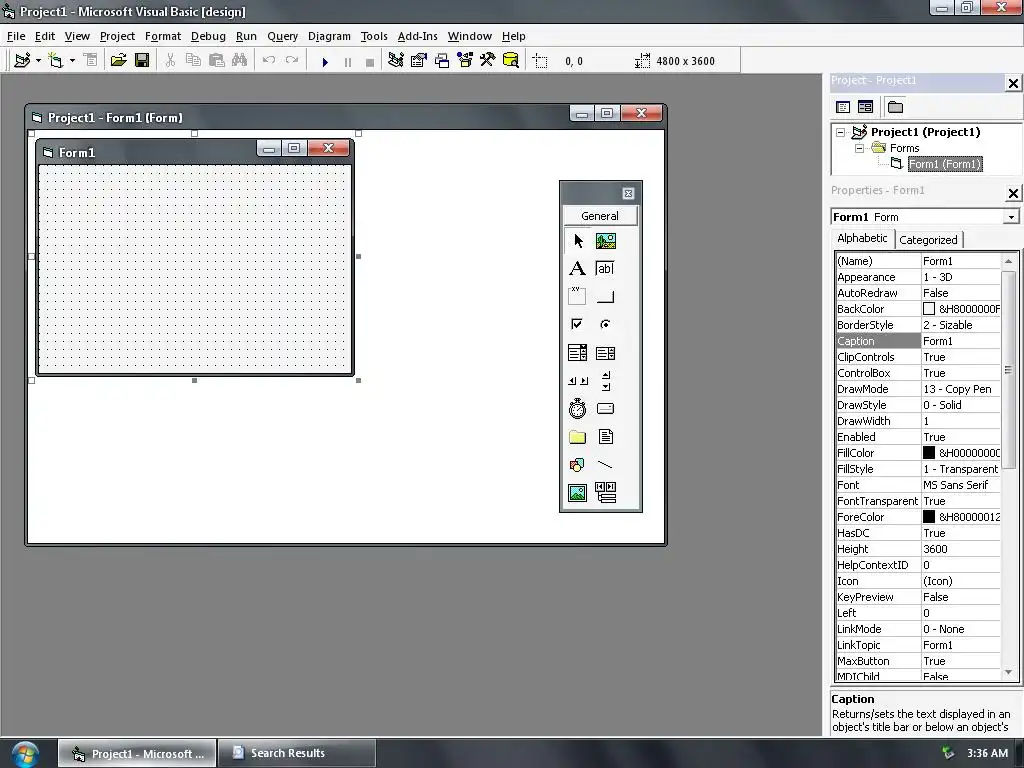Click the Open Project toolbar icon
Viewport: 1024px width, 768px height.
coord(118,61)
